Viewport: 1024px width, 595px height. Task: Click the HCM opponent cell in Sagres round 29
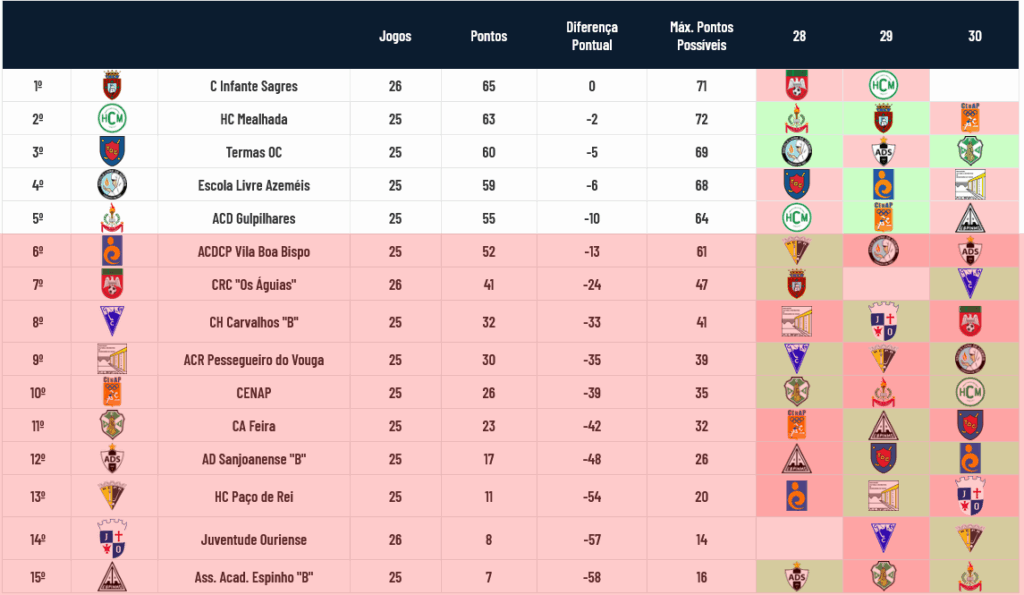[886, 86]
